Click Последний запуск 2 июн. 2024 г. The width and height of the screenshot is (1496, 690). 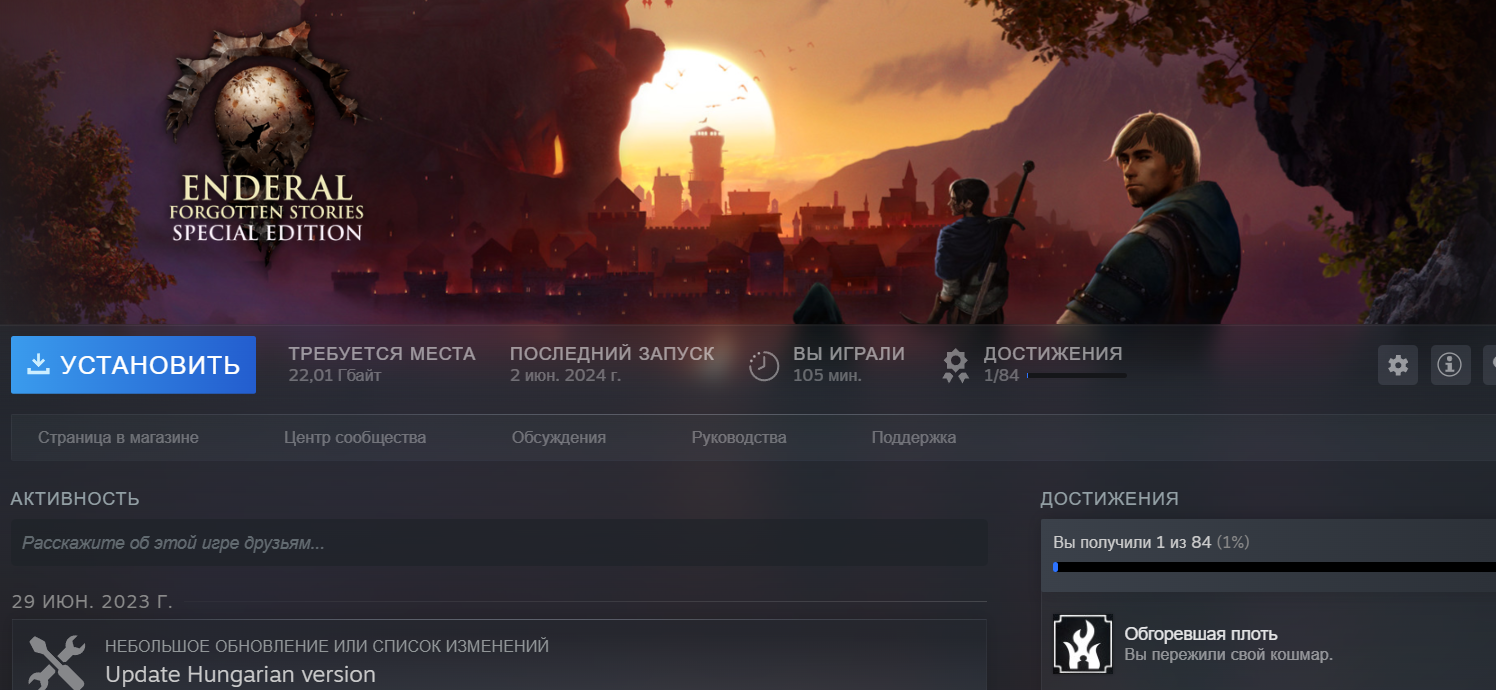pyautogui.click(x=612, y=365)
